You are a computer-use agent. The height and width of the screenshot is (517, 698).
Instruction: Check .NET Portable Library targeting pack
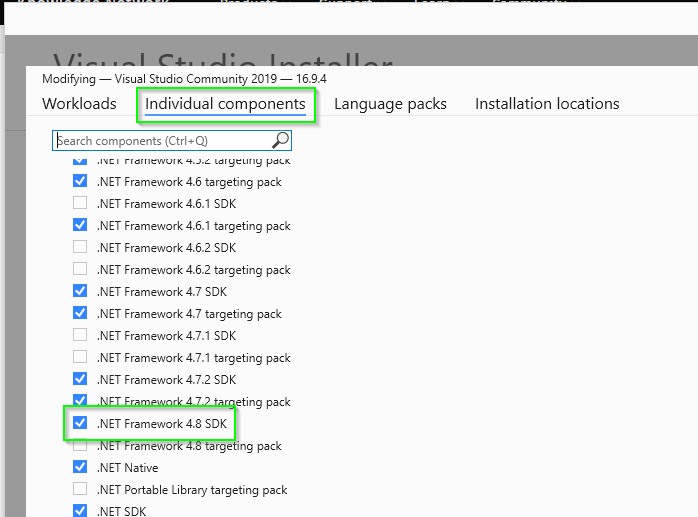[x=80, y=489]
